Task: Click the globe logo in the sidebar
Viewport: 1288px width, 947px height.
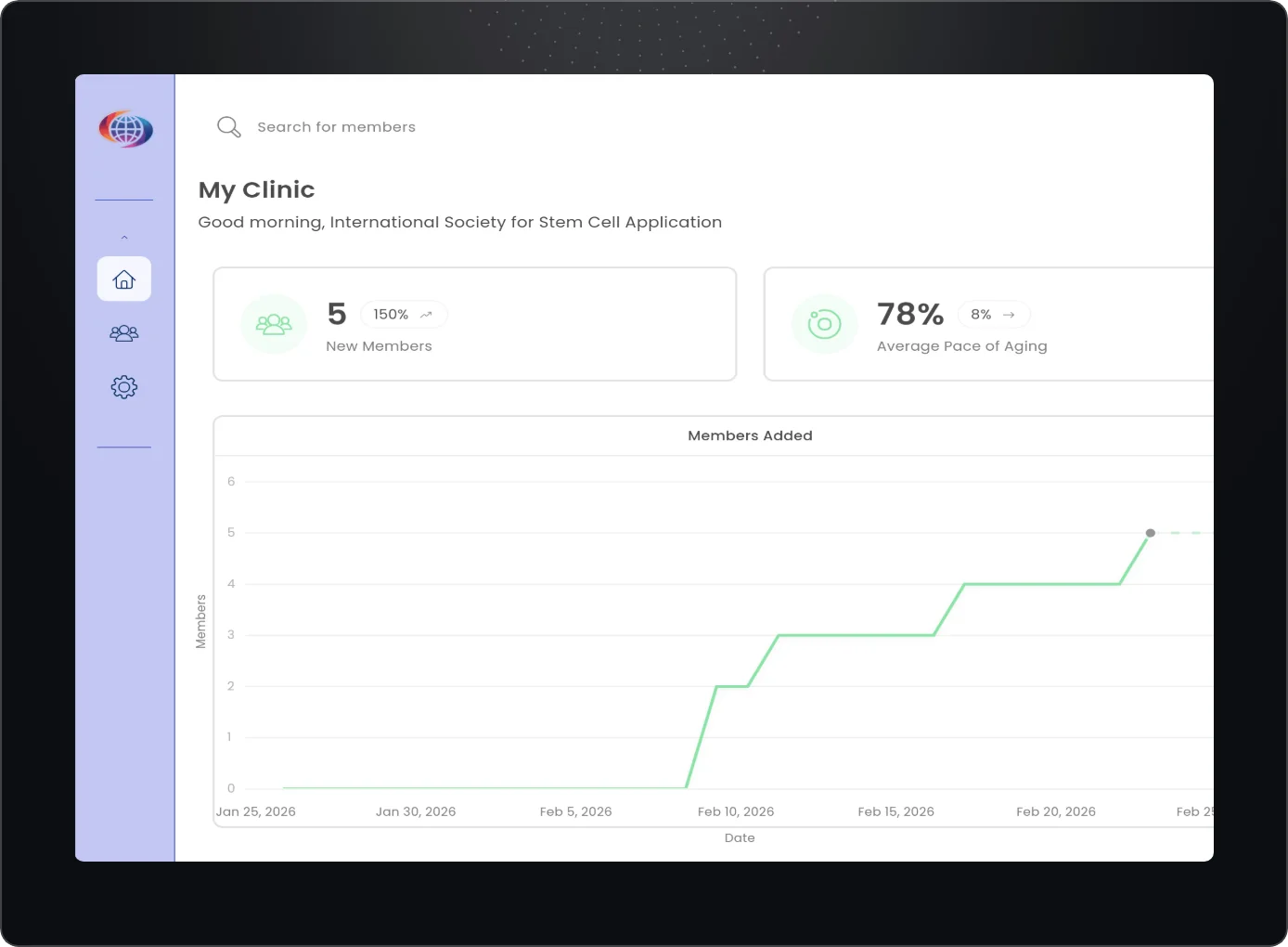Action: pos(125,129)
